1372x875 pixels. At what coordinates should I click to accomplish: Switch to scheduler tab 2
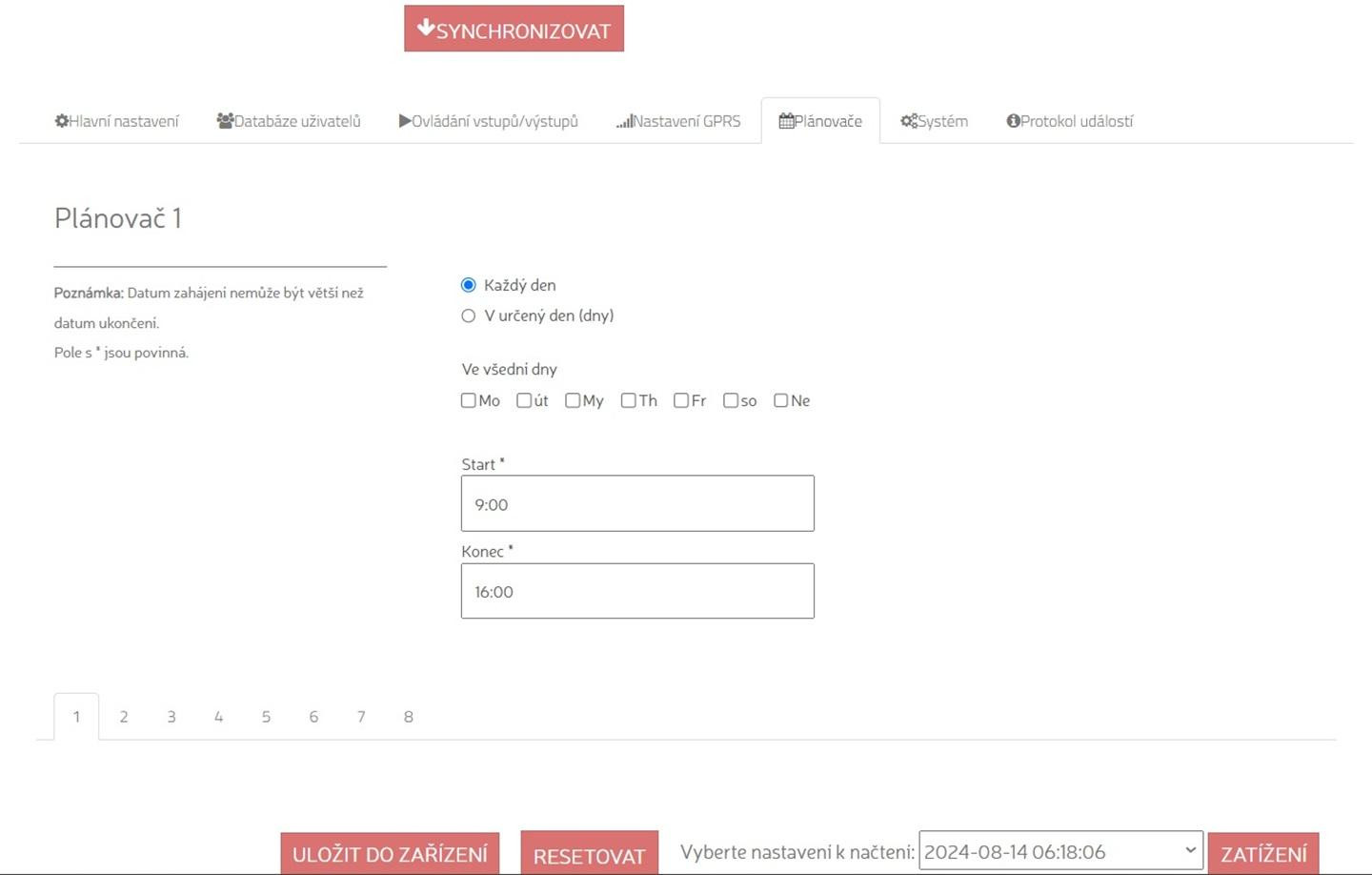pos(124,717)
